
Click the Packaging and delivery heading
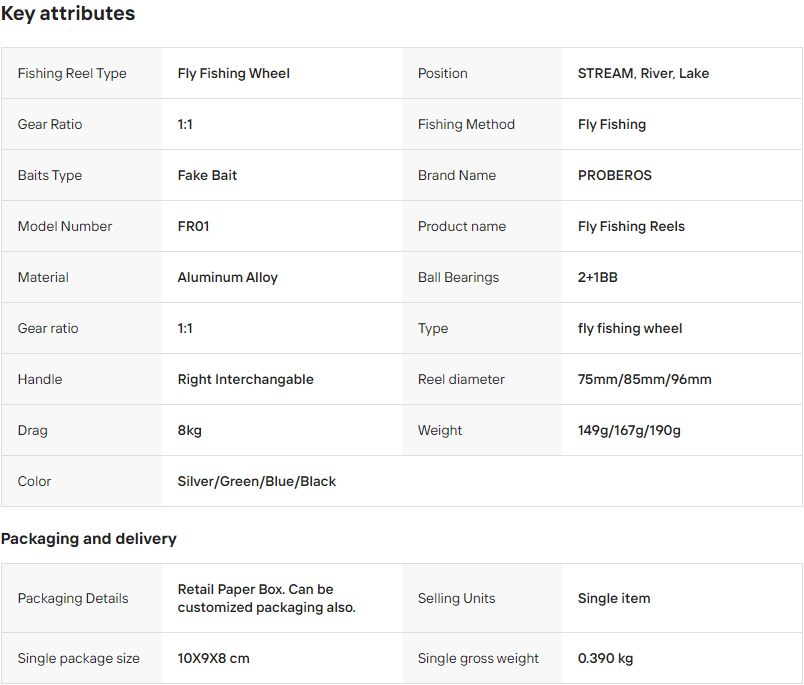88,539
